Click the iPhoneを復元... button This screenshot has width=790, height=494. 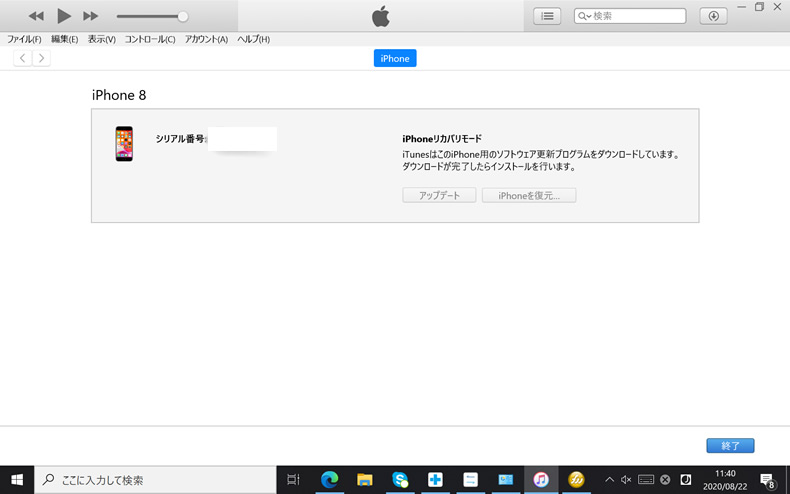click(x=529, y=196)
